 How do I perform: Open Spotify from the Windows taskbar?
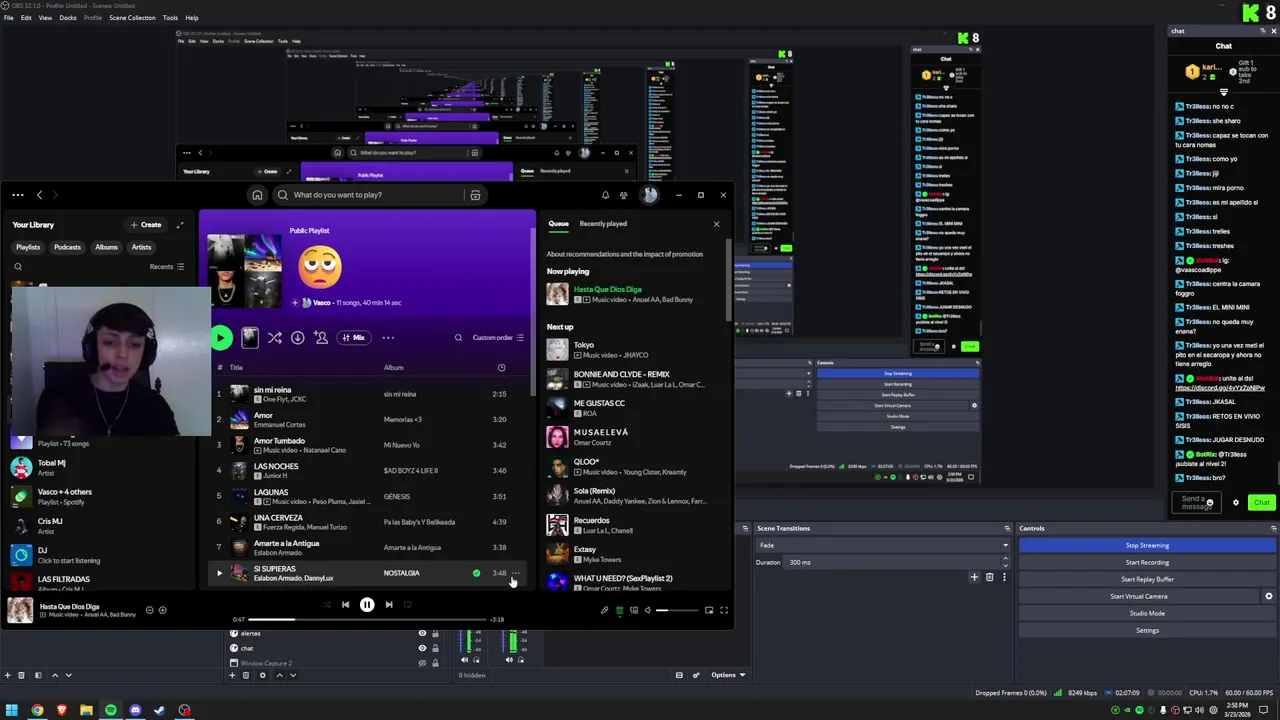[x=110, y=710]
